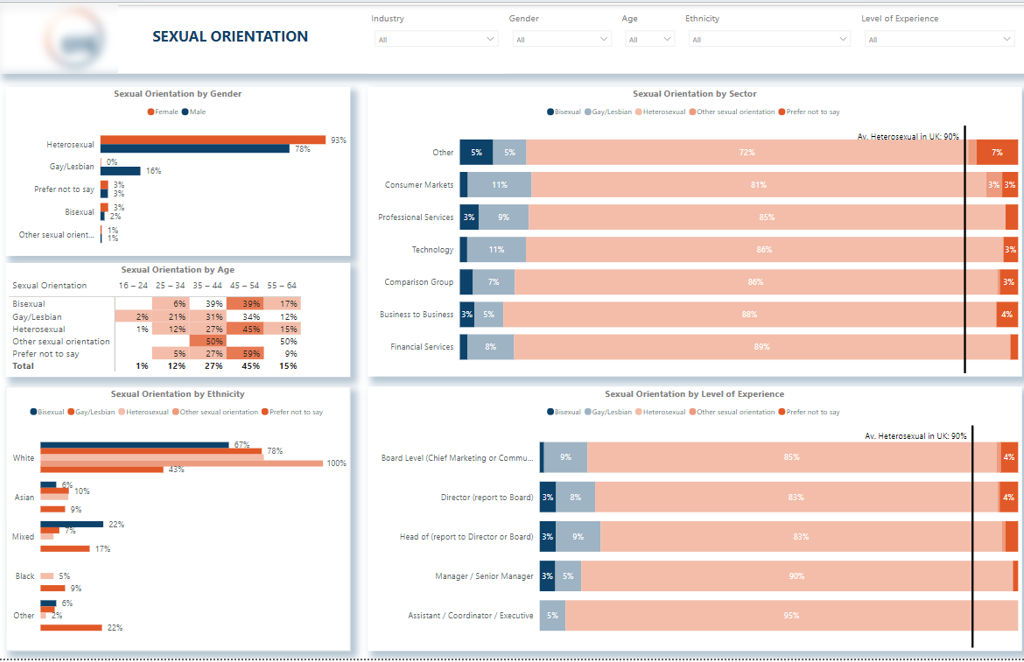Click the White 100% bar in Ethnicity chart

[x=180, y=463]
